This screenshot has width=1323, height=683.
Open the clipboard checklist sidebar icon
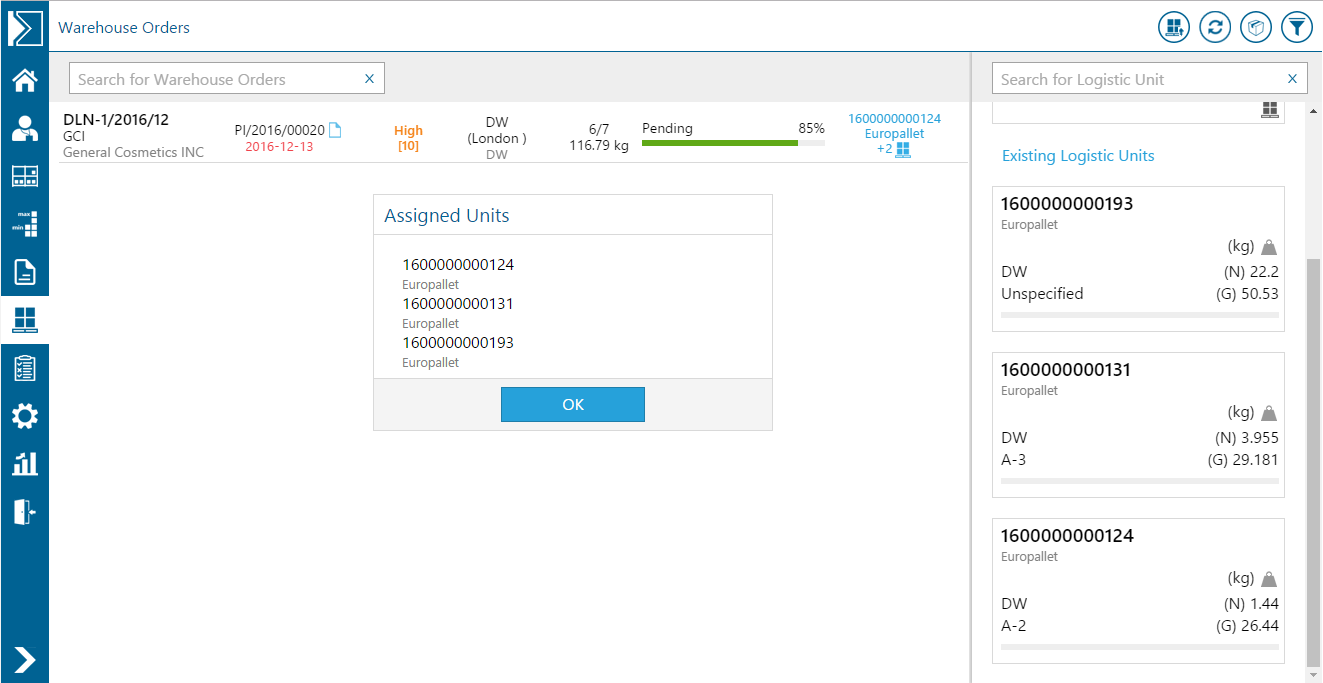click(24, 368)
